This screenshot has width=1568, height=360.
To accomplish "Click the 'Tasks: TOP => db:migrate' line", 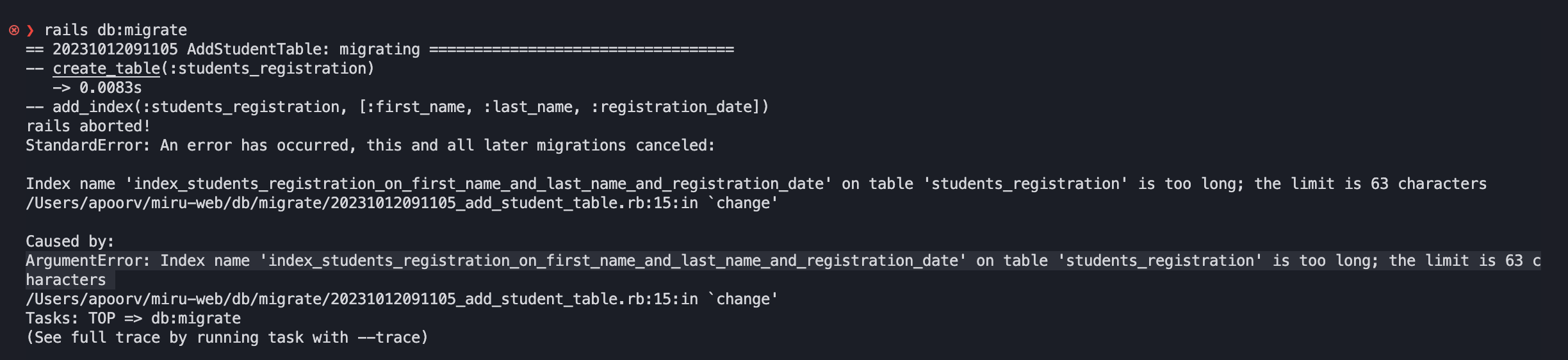I will (133, 318).
